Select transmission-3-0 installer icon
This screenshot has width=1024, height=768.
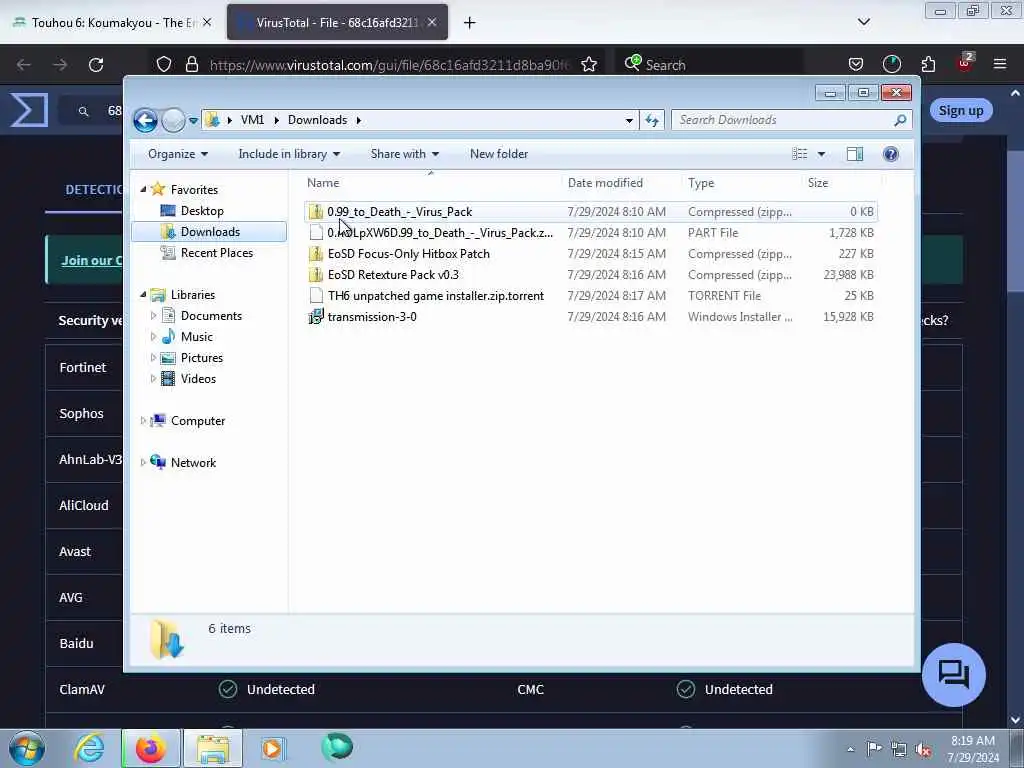(316, 317)
